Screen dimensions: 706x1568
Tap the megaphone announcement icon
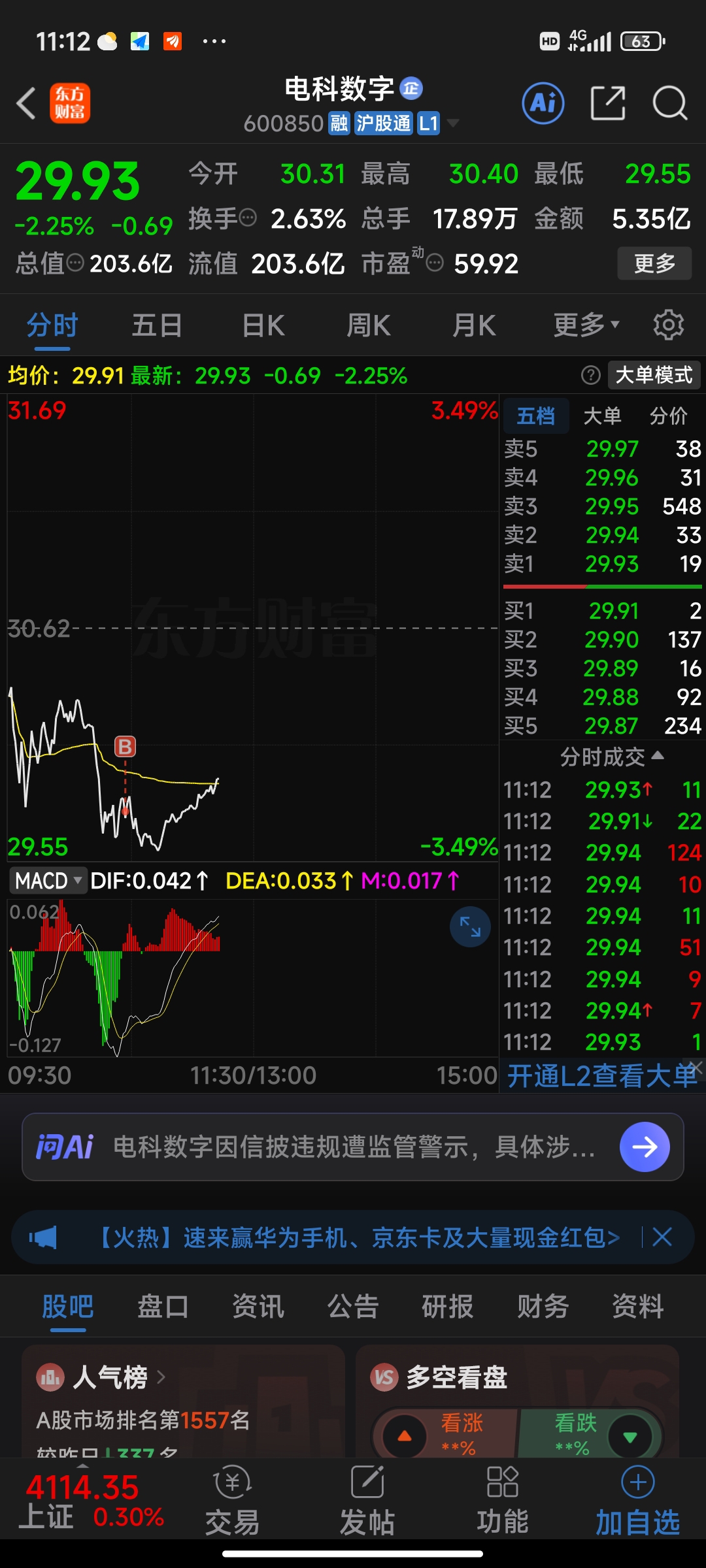click(x=43, y=1237)
